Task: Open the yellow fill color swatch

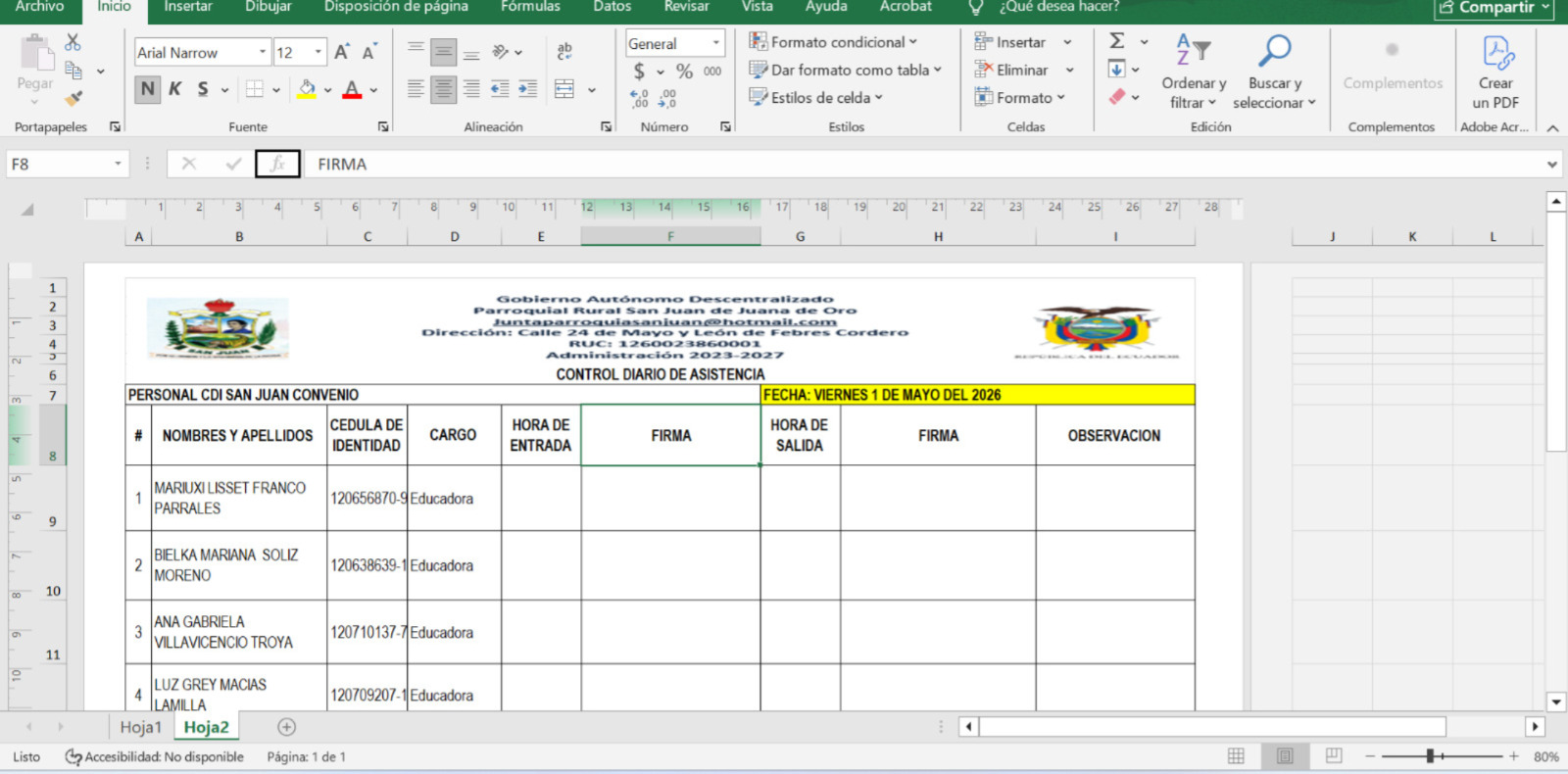Action: pos(307,89)
